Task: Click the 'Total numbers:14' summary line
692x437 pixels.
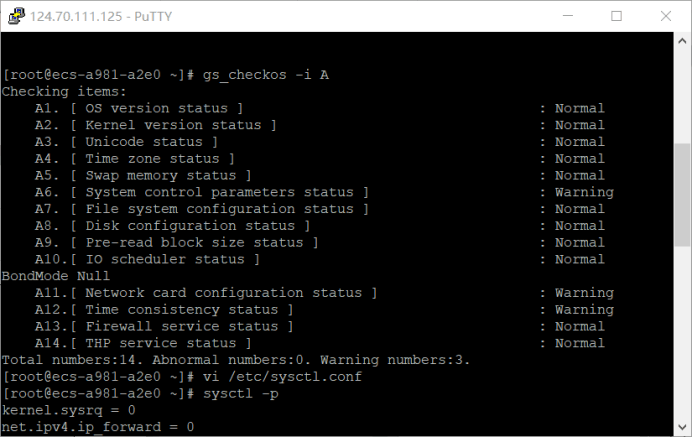Action: coord(236,360)
